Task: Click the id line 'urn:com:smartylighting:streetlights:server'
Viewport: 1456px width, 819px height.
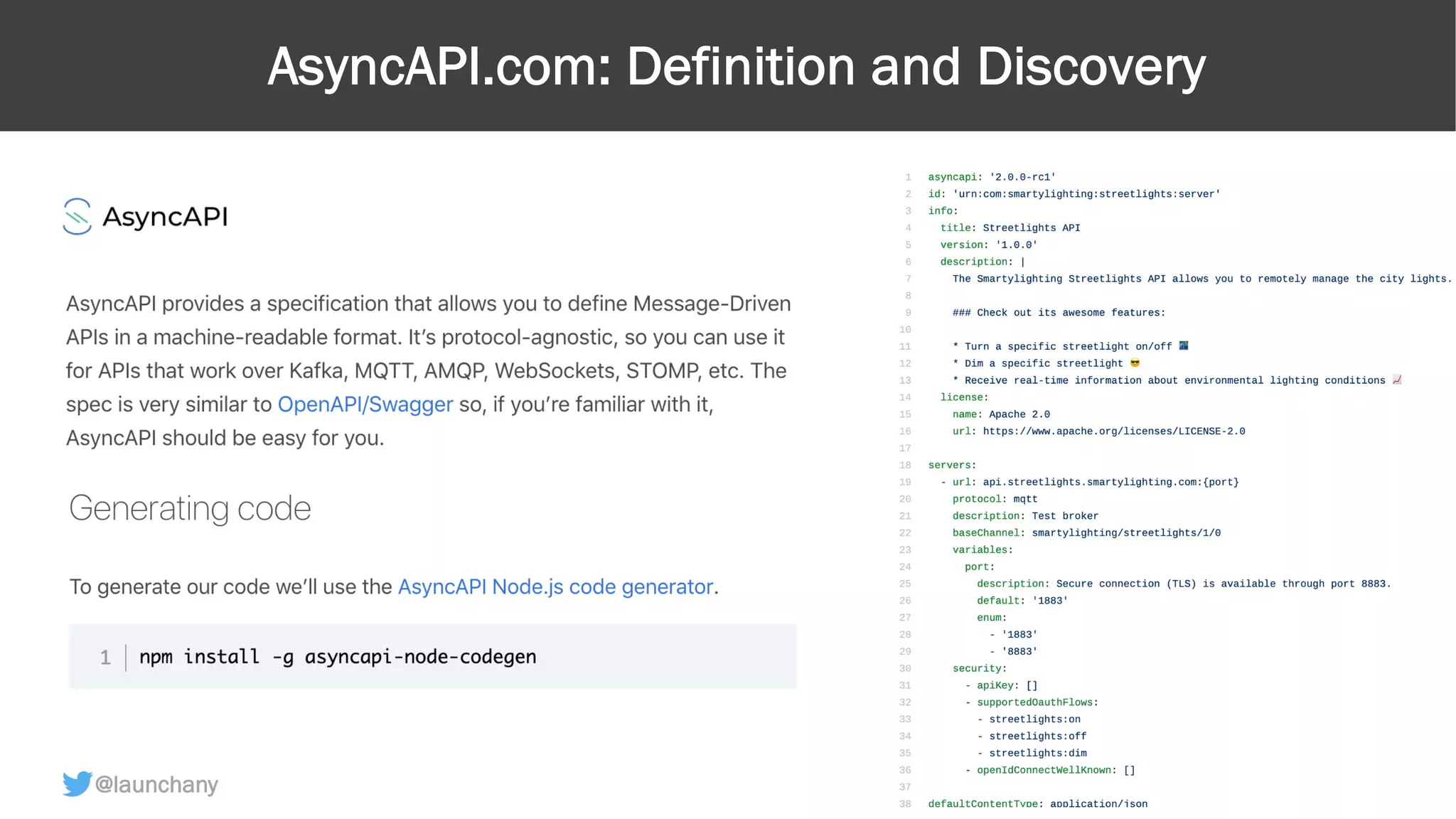Action: tap(1074, 194)
